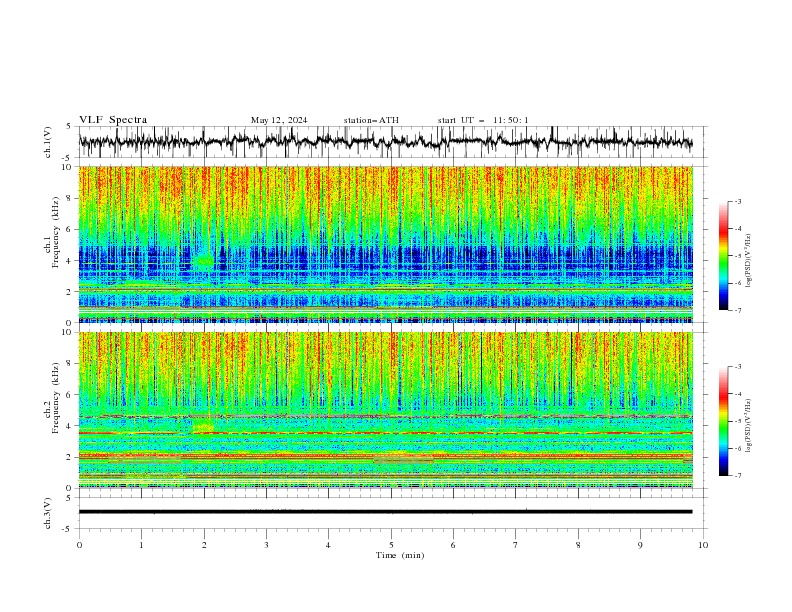The image size is (792, 612).
Task: Click the "5" tick on the ch.1(V) axis
Action: pyautogui.click(x=69, y=127)
